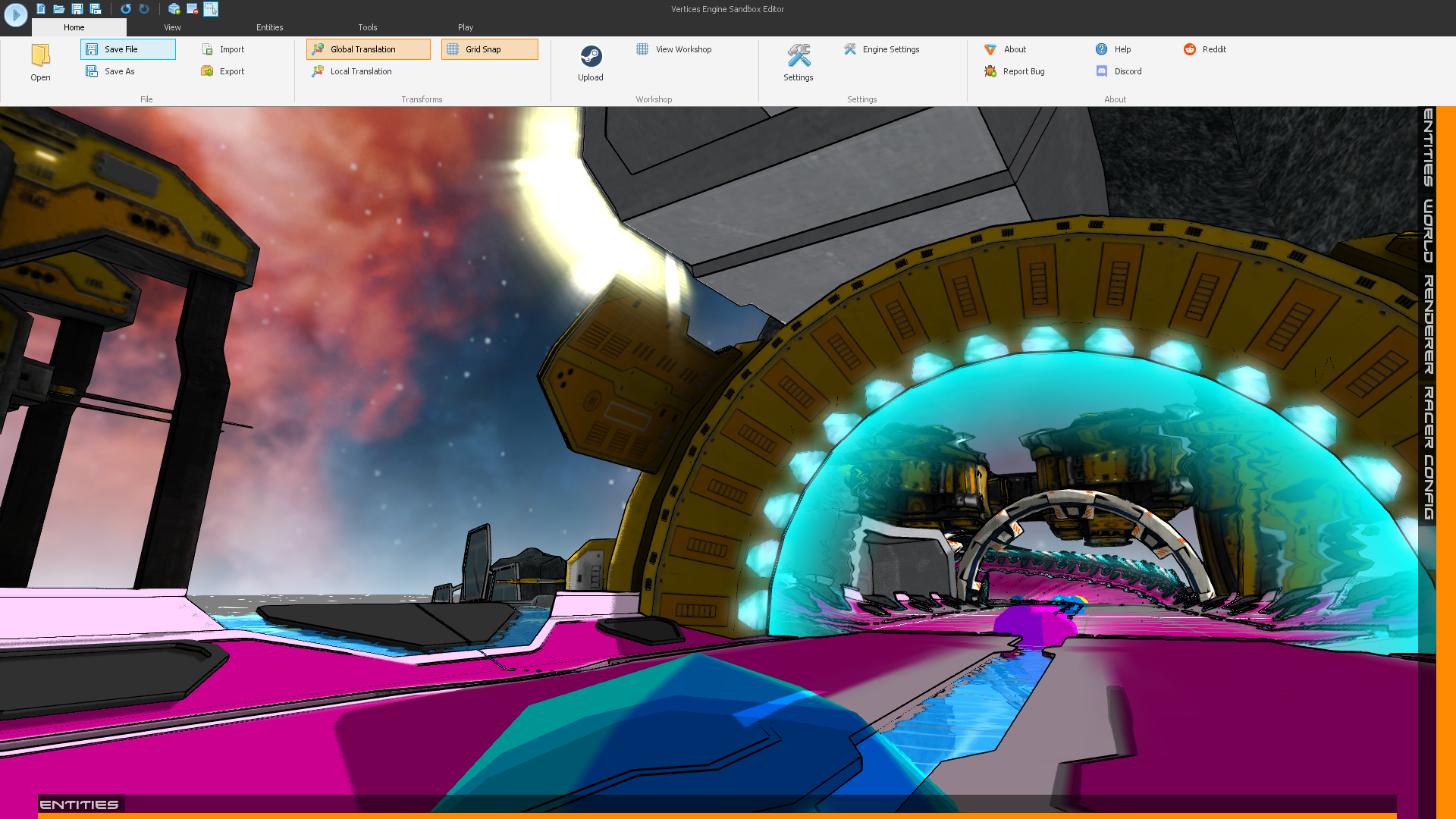Click the remove entity icon with red minus

[x=192, y=9]
